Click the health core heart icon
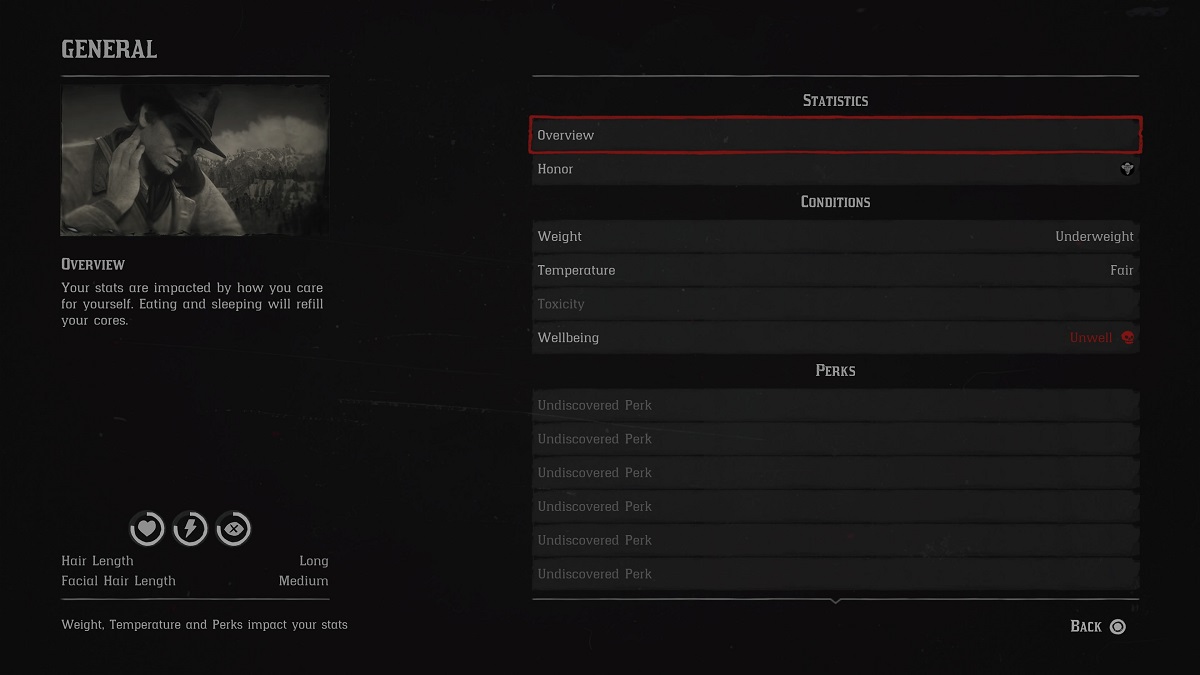Viewport: 1200px width, 675px height. click(x=147, y=528)
